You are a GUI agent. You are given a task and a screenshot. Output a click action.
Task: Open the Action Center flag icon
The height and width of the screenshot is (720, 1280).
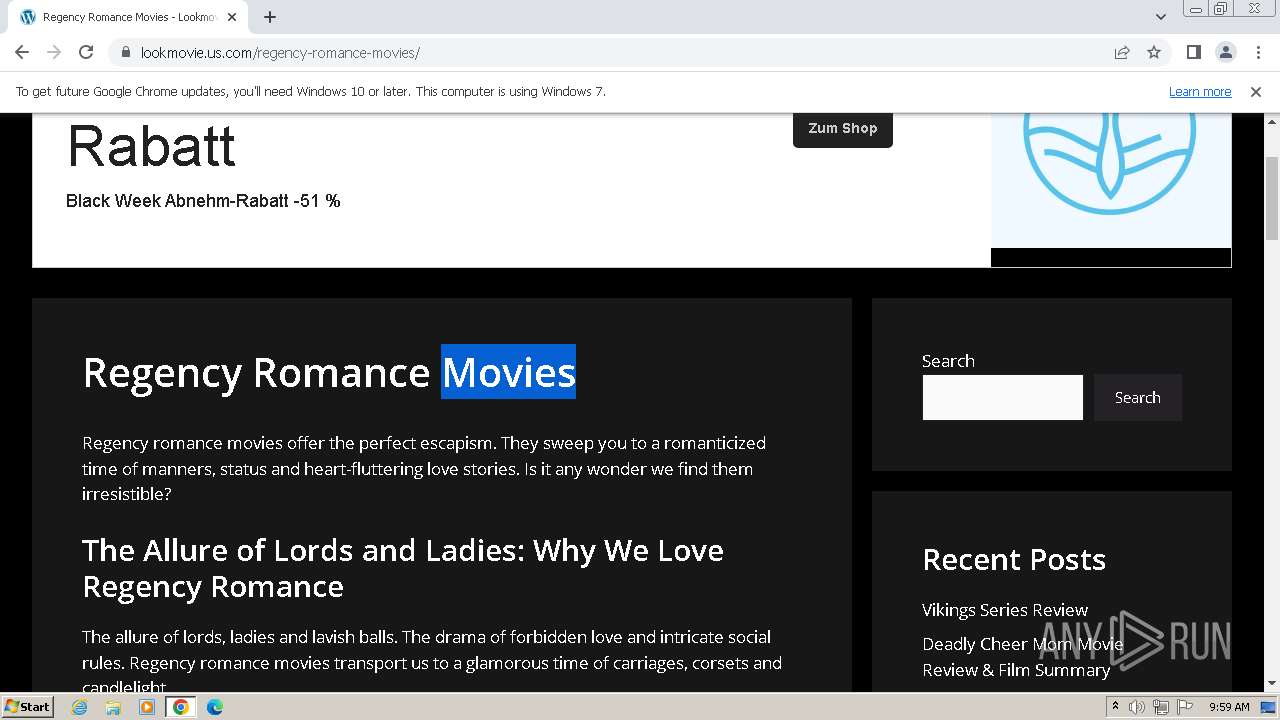click(1185, 707)
